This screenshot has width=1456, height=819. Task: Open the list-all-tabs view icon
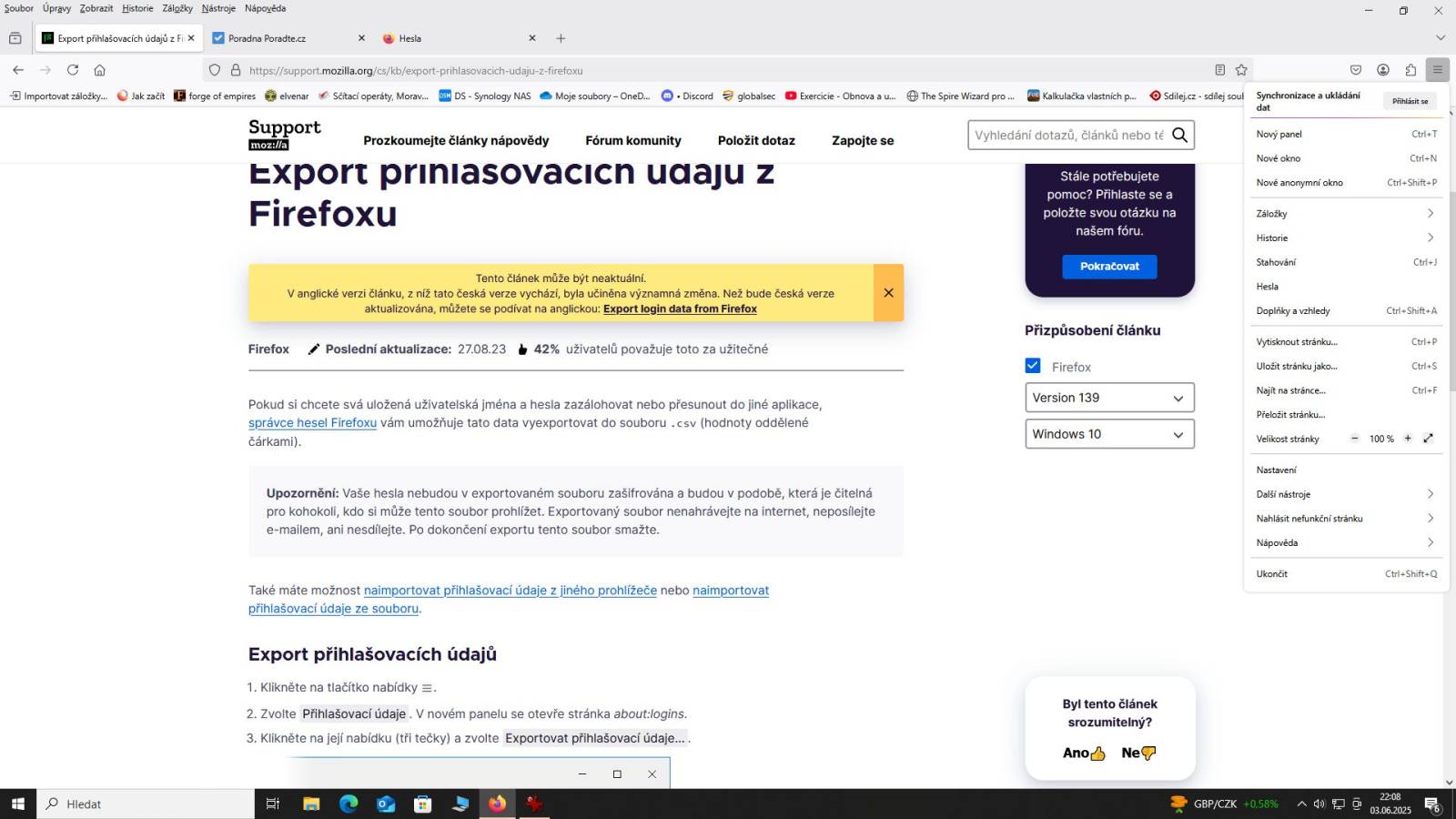coord(15,38)
